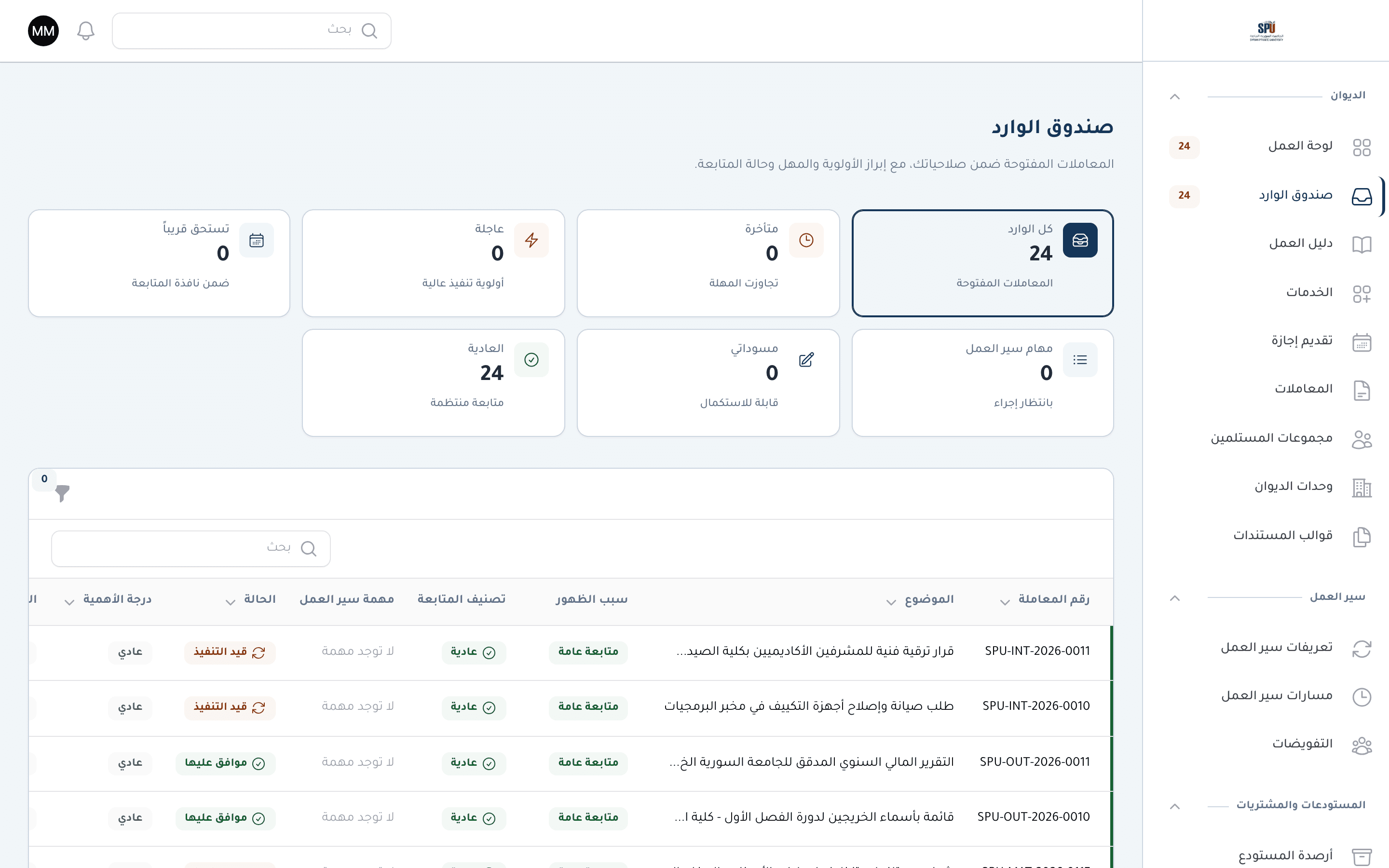The width and height of the screenshot is (1389, 868).
Task: Open transaction SPU-INT-2026-0011
Action: 1037,651
